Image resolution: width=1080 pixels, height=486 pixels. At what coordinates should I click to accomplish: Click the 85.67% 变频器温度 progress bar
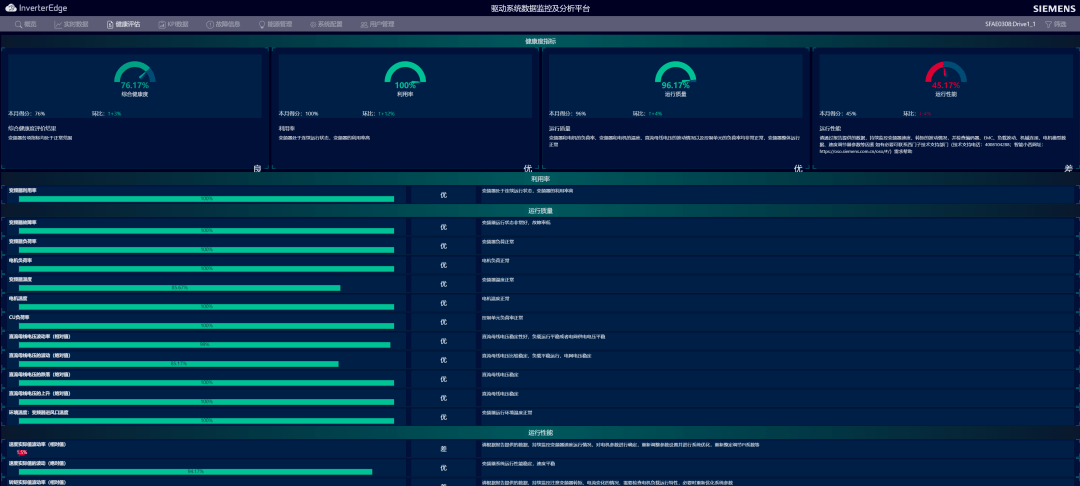[180, 288]
